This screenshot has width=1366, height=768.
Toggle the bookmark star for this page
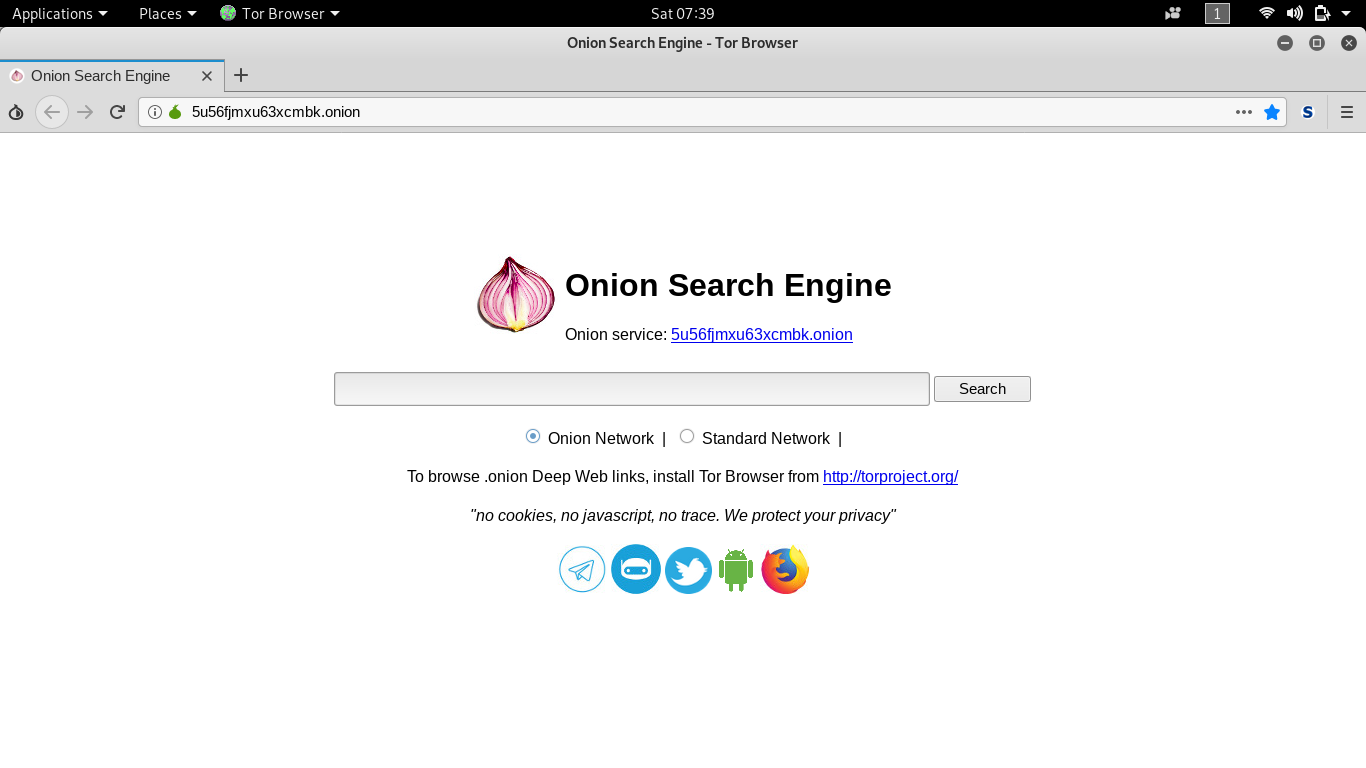point(1272,112)
